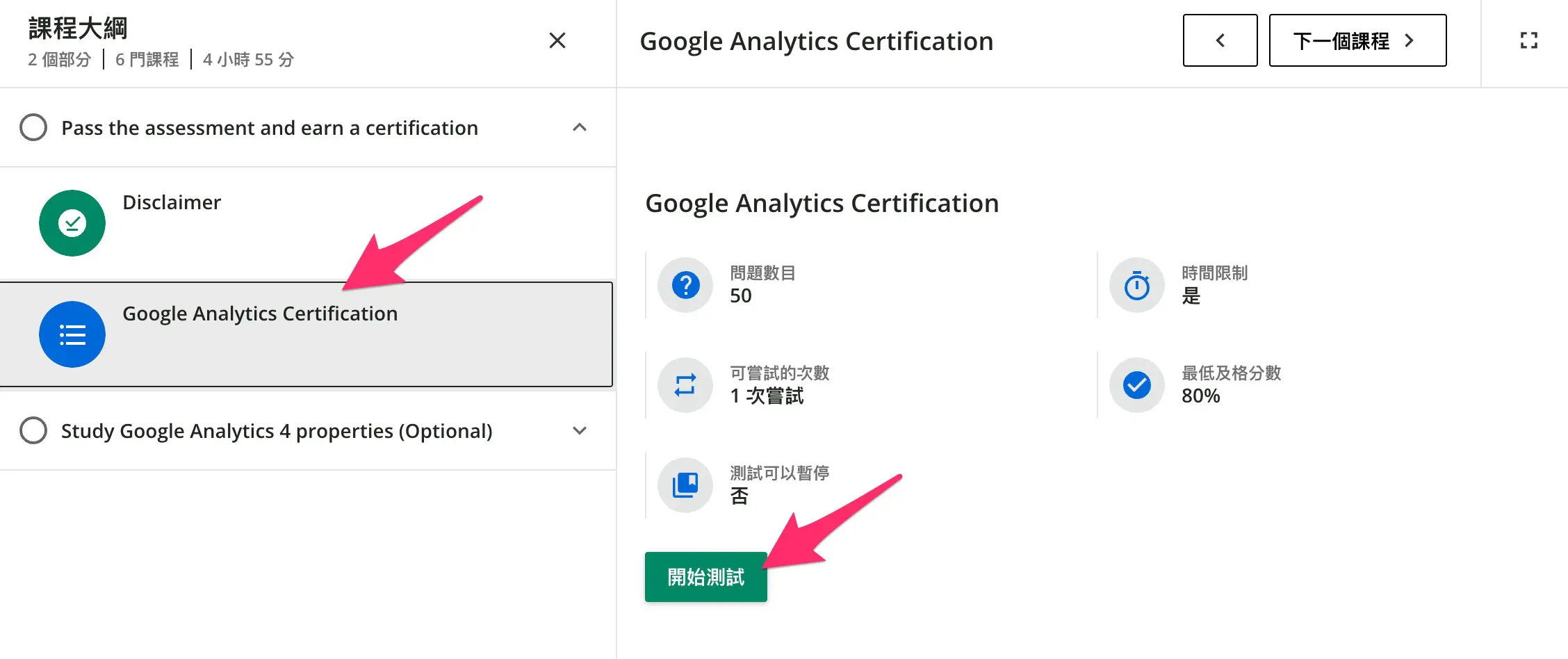
Task: Click the blue checkmark icon beside 最低及格分數
Action: pos(1136,385)
